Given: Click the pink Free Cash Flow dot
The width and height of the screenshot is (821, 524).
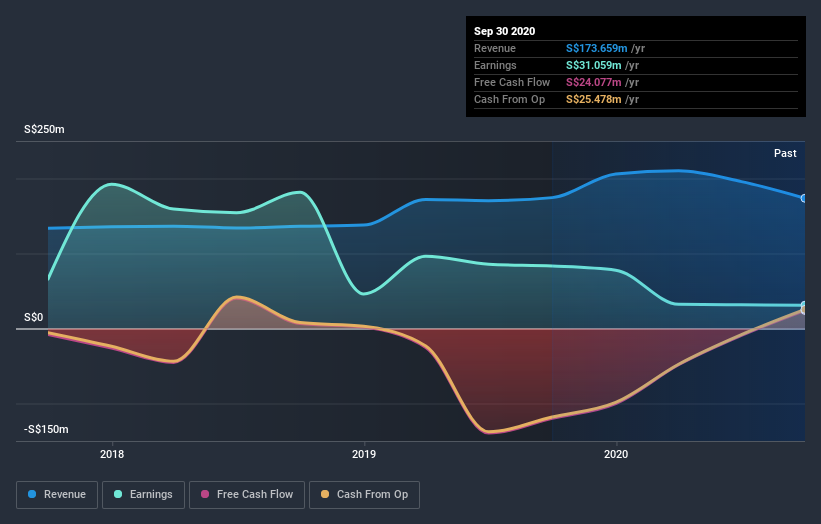Looking at the screenshot, I should pos(205,494).
